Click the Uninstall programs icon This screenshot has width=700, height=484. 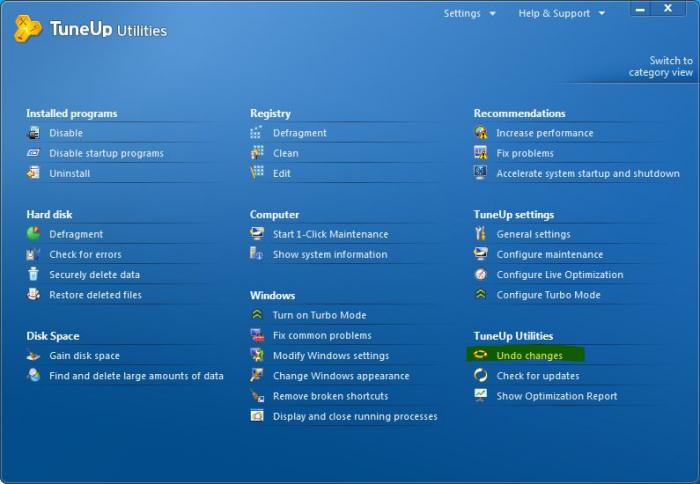tap(33, 173)
